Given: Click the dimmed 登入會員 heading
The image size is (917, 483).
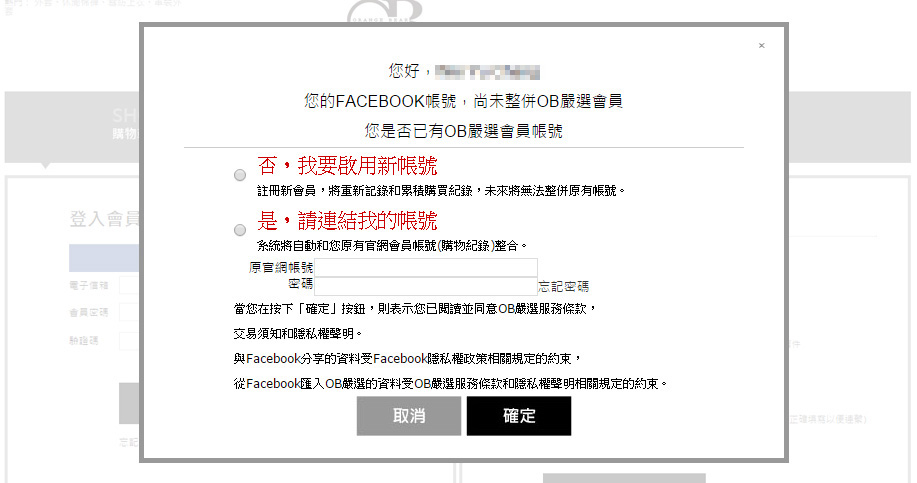Looking at the screenshot, I should (x=104, y=219).
